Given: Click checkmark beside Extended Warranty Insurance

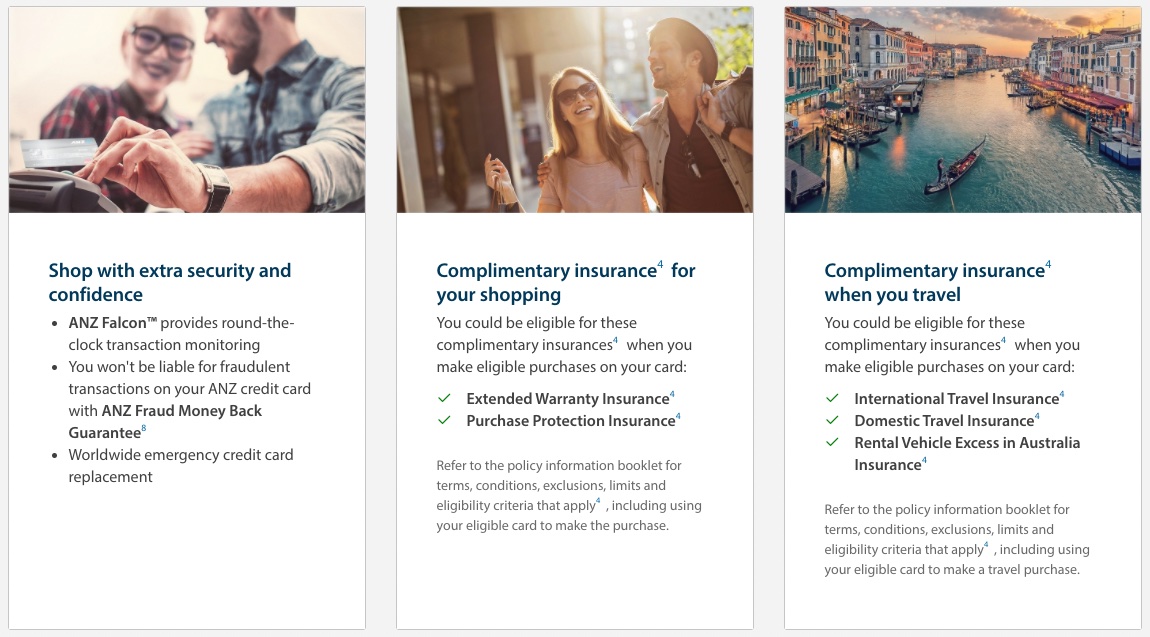Looking at the screenshot, I should pyautogui.click(x=444, y=399).
